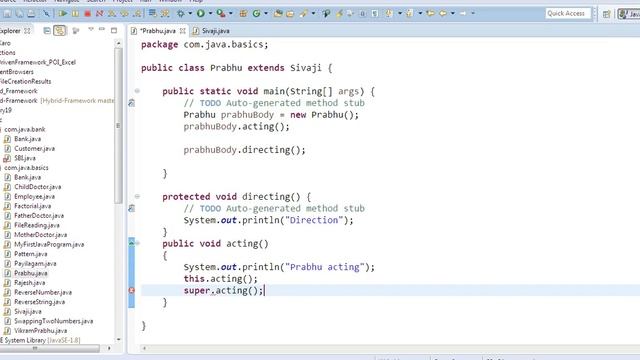
Task: Select Customer.java in the explorer
Action: pos(34,149)
